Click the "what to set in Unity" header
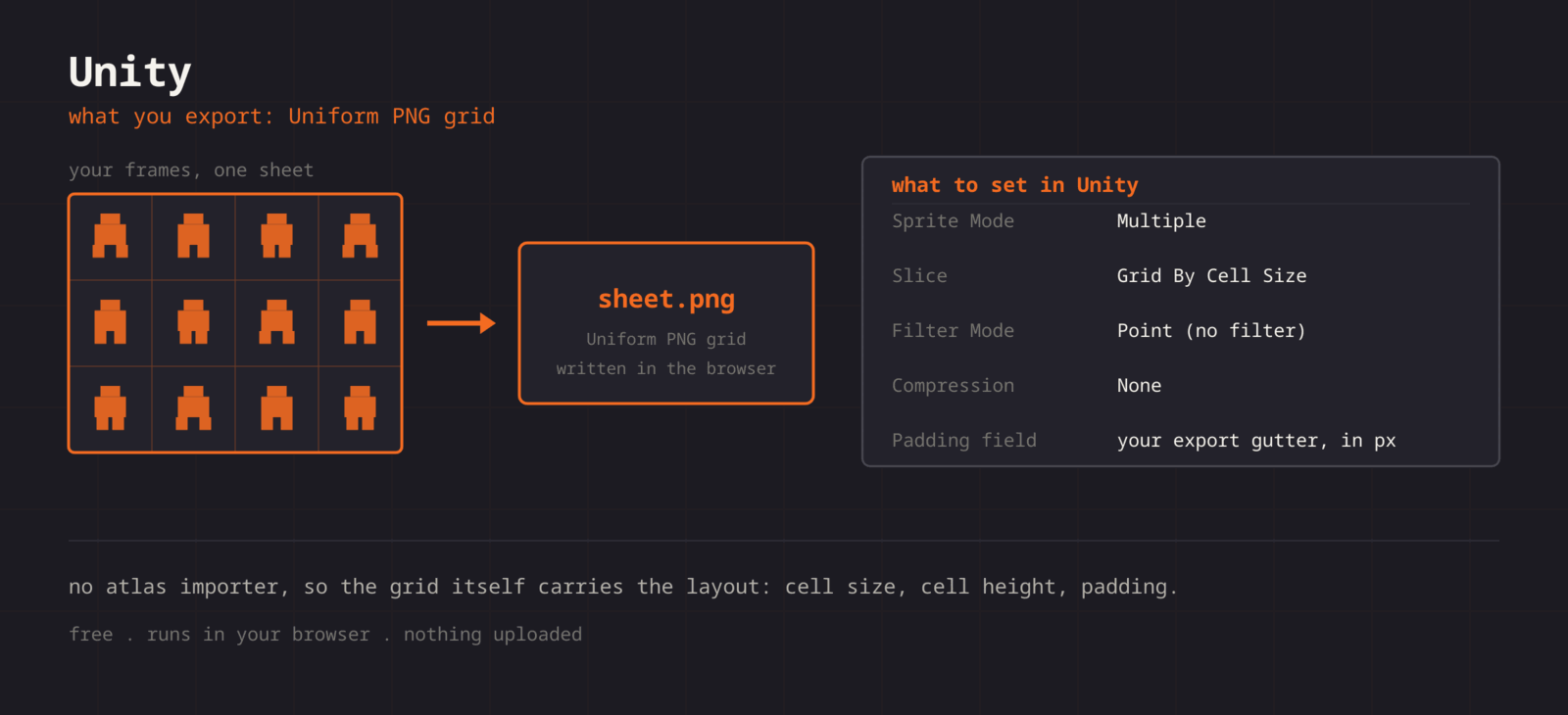This screenshot has height=715, width=1568. 1014,185
